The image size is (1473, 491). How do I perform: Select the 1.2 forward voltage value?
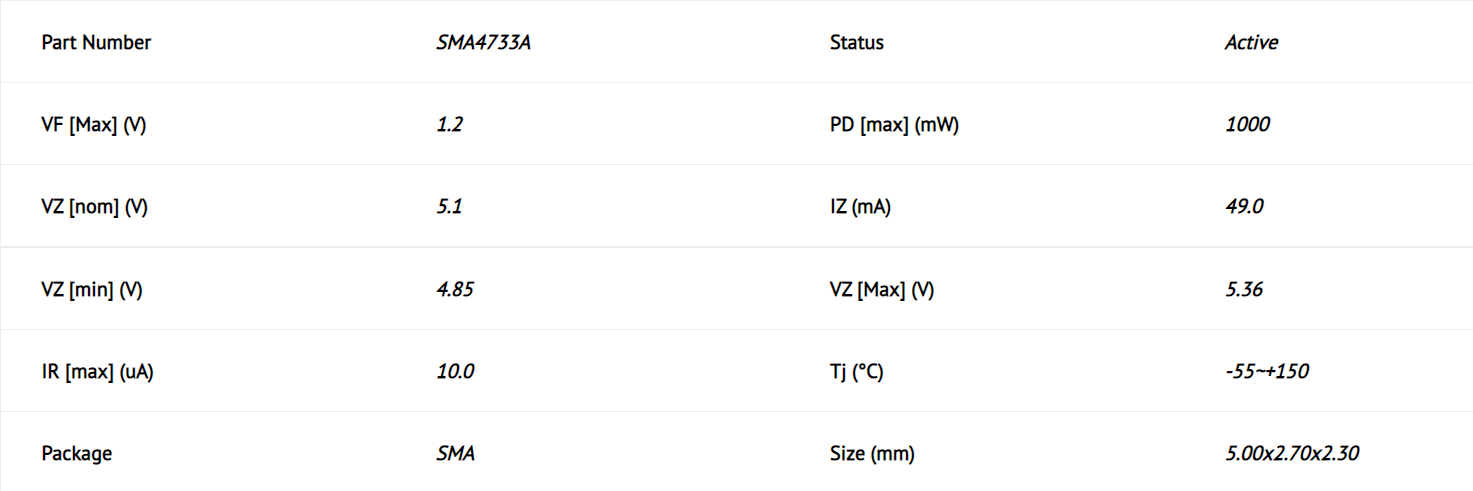click(x=450, y=125)
